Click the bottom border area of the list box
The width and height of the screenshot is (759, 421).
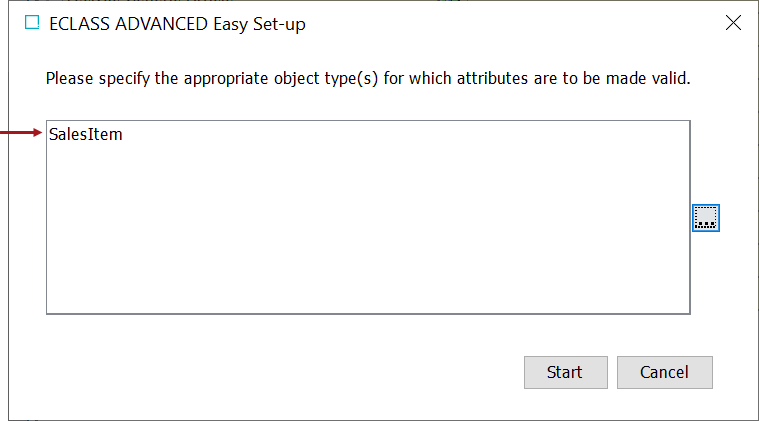368,313
